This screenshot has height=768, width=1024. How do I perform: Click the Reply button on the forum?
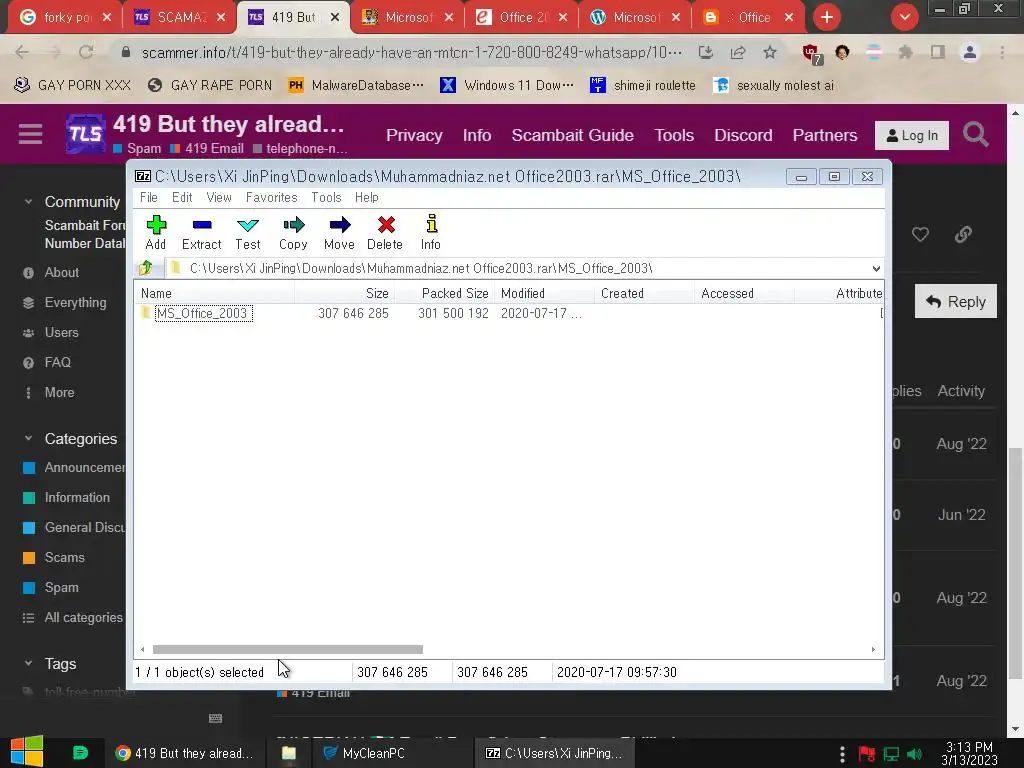[x=955, y=301]
